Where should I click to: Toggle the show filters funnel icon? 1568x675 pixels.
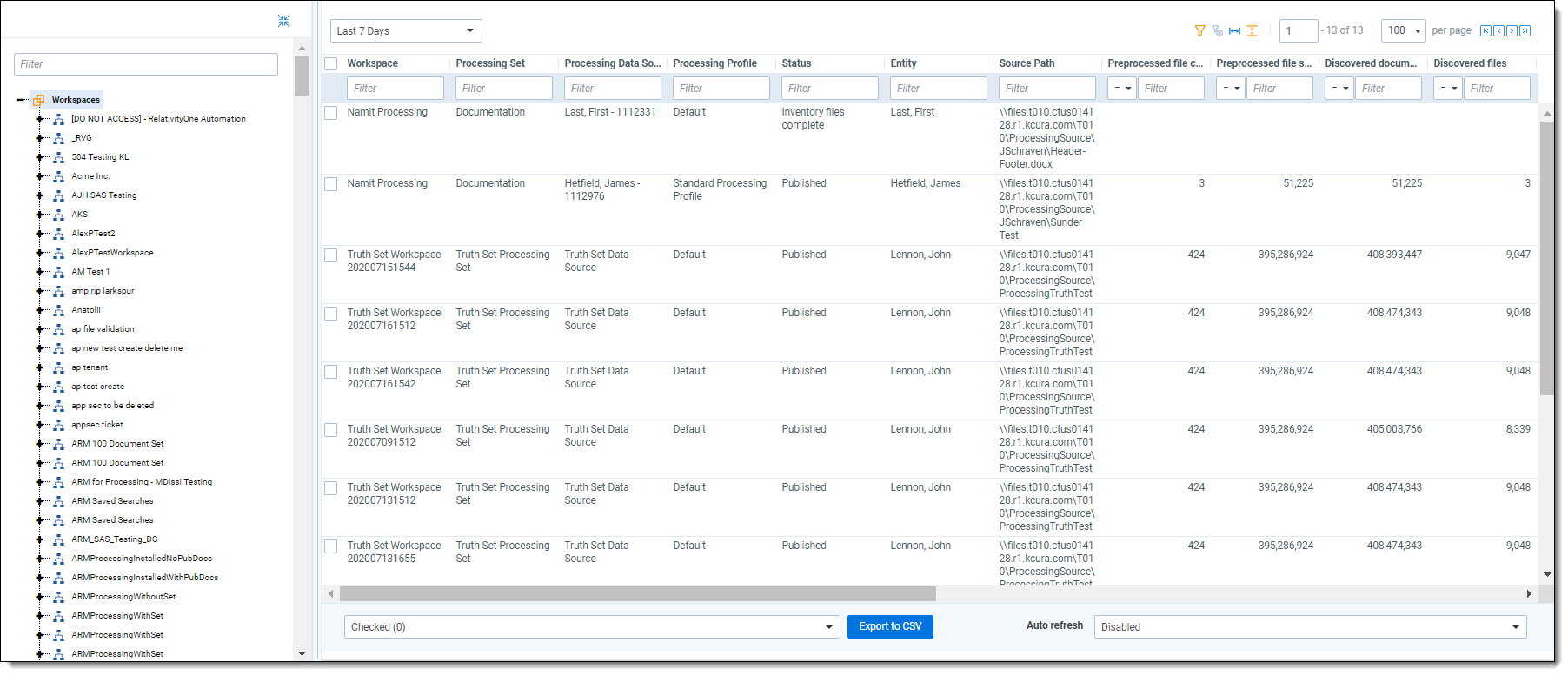(x=1199, y=31)
